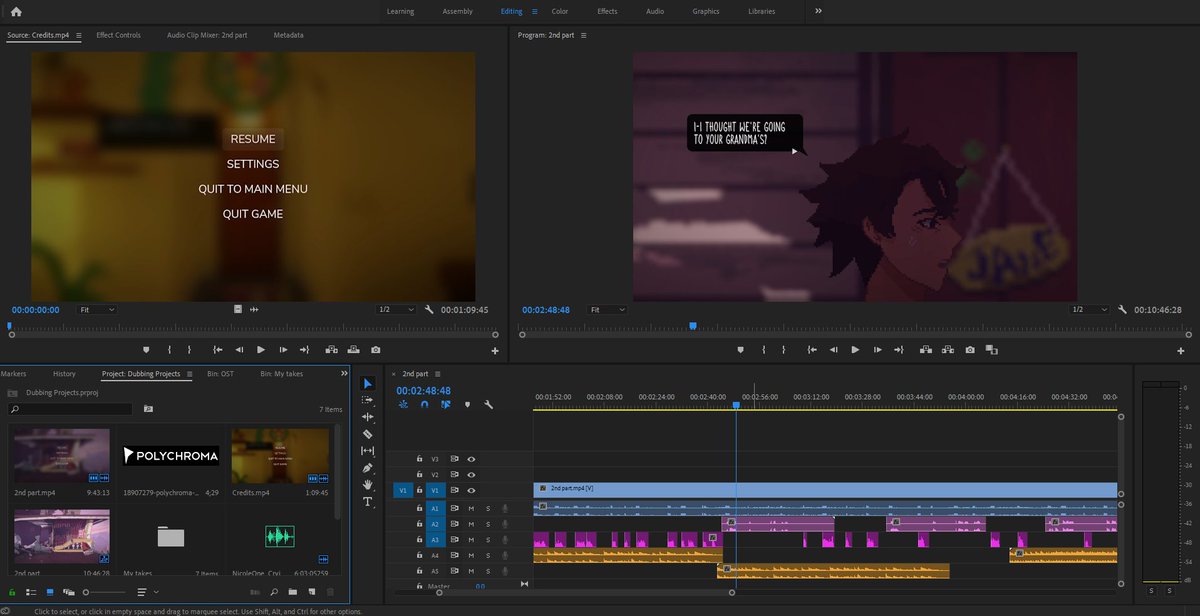Image resolution: width=1200 pixels, height=616 pixels.
Task: Play the Source monitor clip
Action: [261, 350]
